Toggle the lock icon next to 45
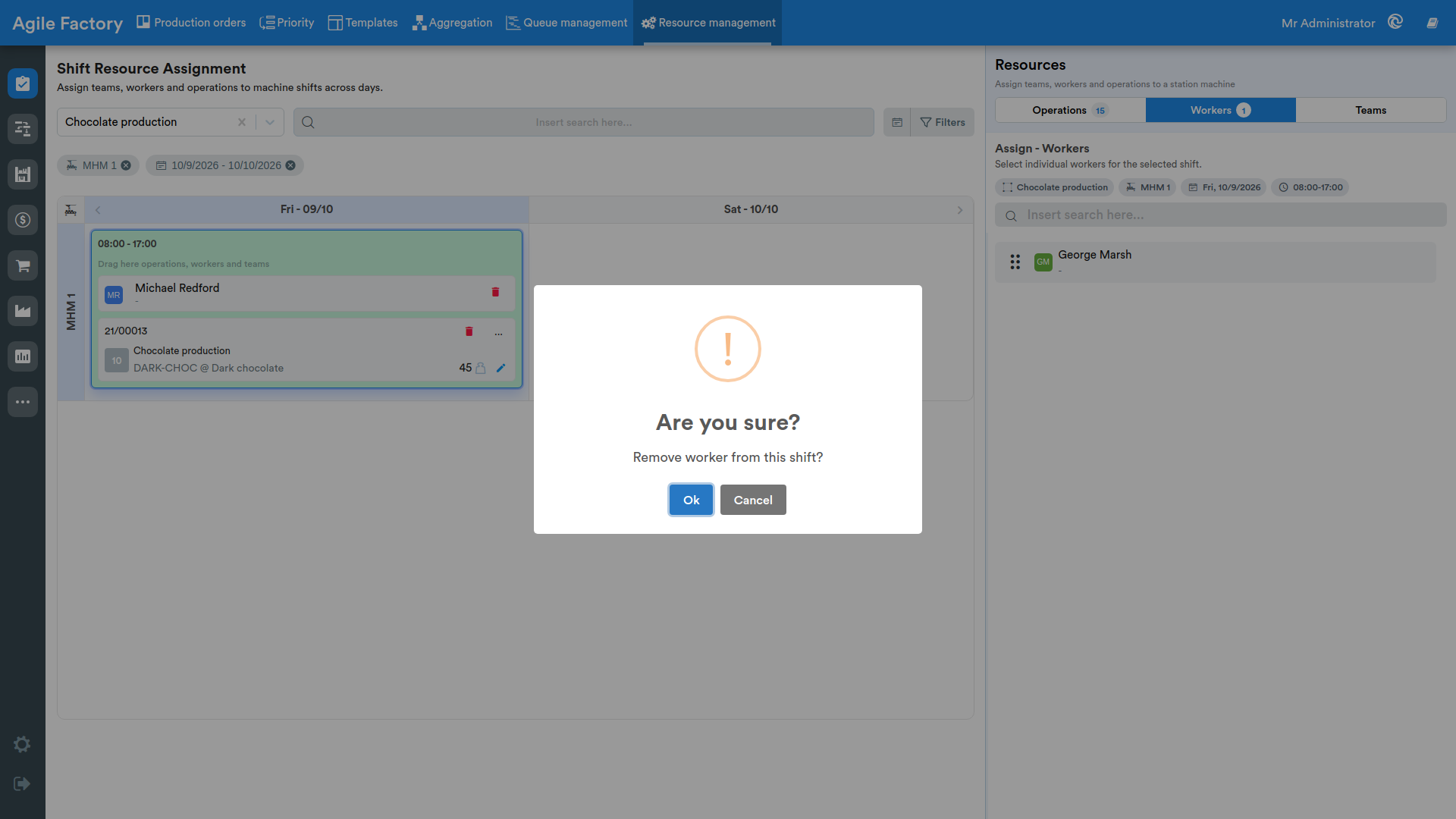Image resolution: width=1456 pixels, height=819 pixels. pyautogui.click(x=480, y=368)
